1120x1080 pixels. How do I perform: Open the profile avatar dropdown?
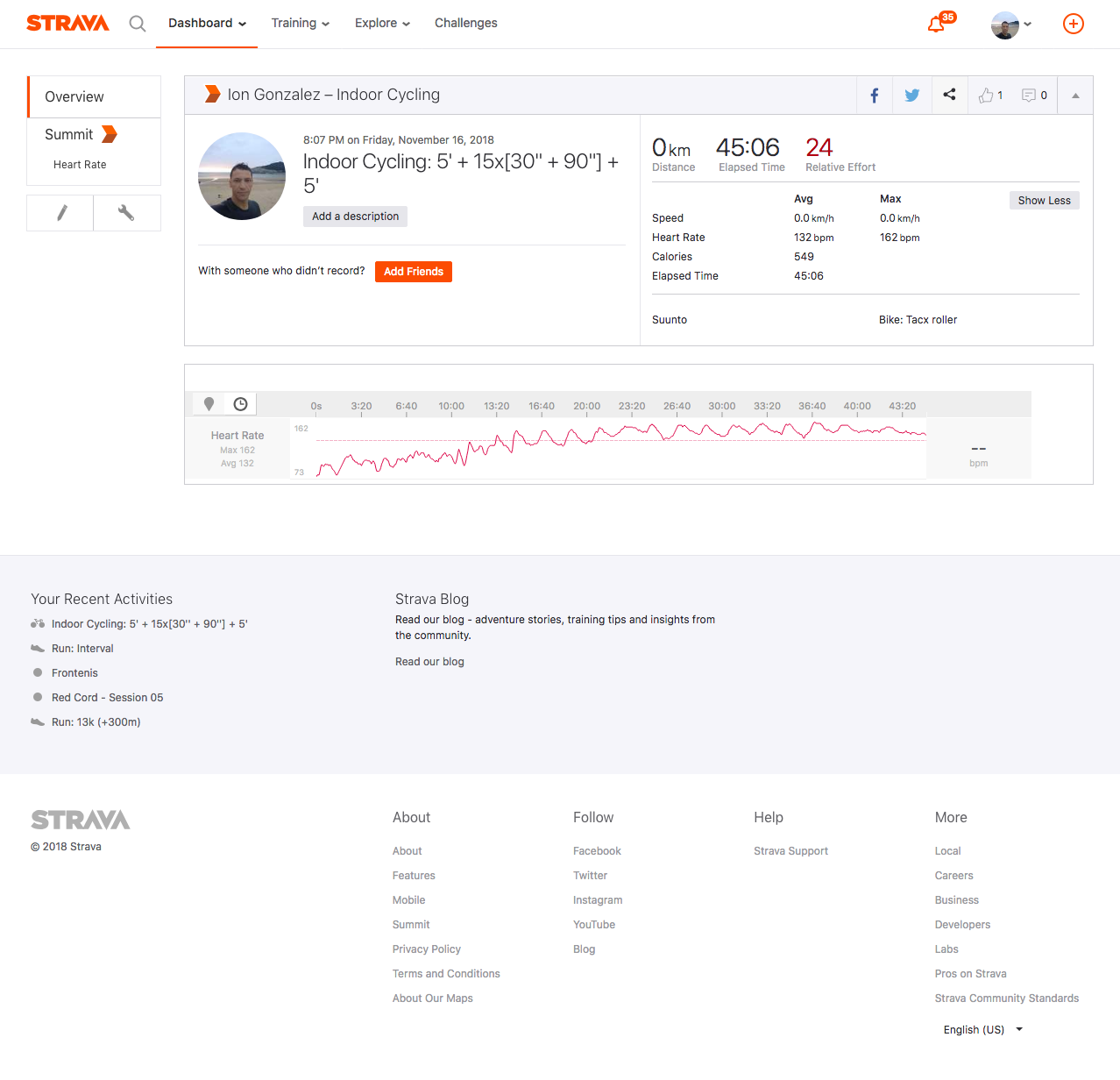click(x=1011, y=25)
